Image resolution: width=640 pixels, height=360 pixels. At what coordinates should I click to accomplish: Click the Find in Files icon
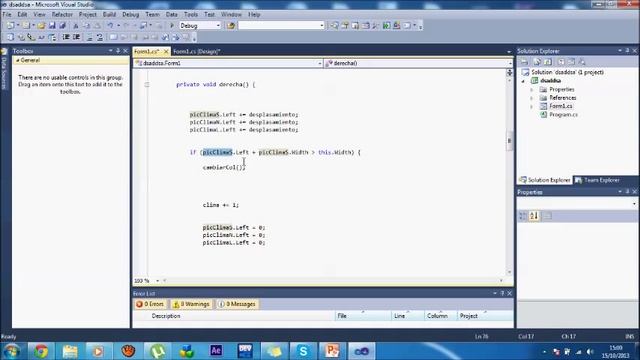231,26
